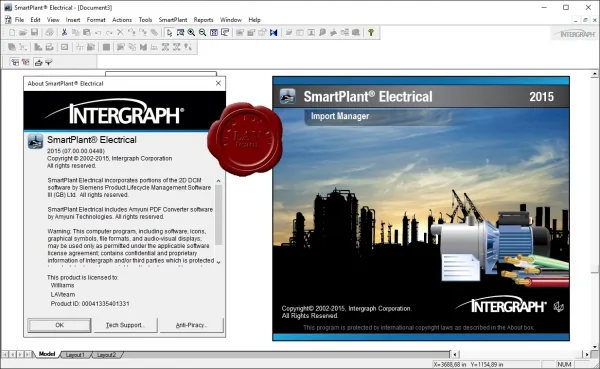Switch to the Layout2 tab
Screen dimensions: 600x369
coord(106,355)
